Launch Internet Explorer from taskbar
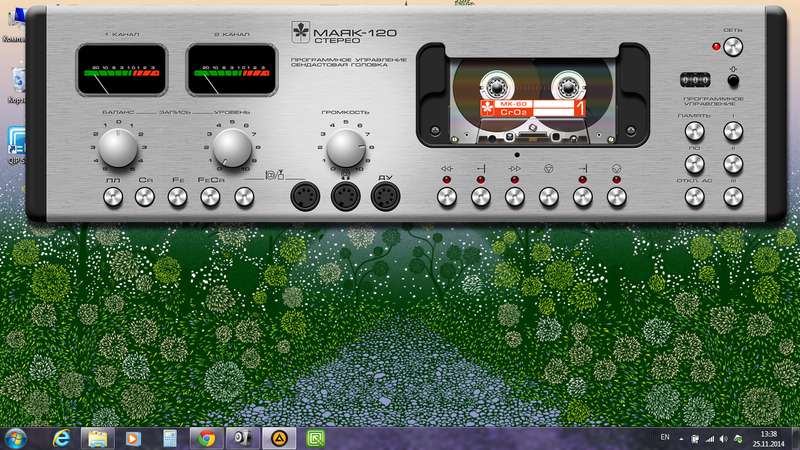Screen dimensions: 800x450 pyautogui.click(x=62, y=439)
